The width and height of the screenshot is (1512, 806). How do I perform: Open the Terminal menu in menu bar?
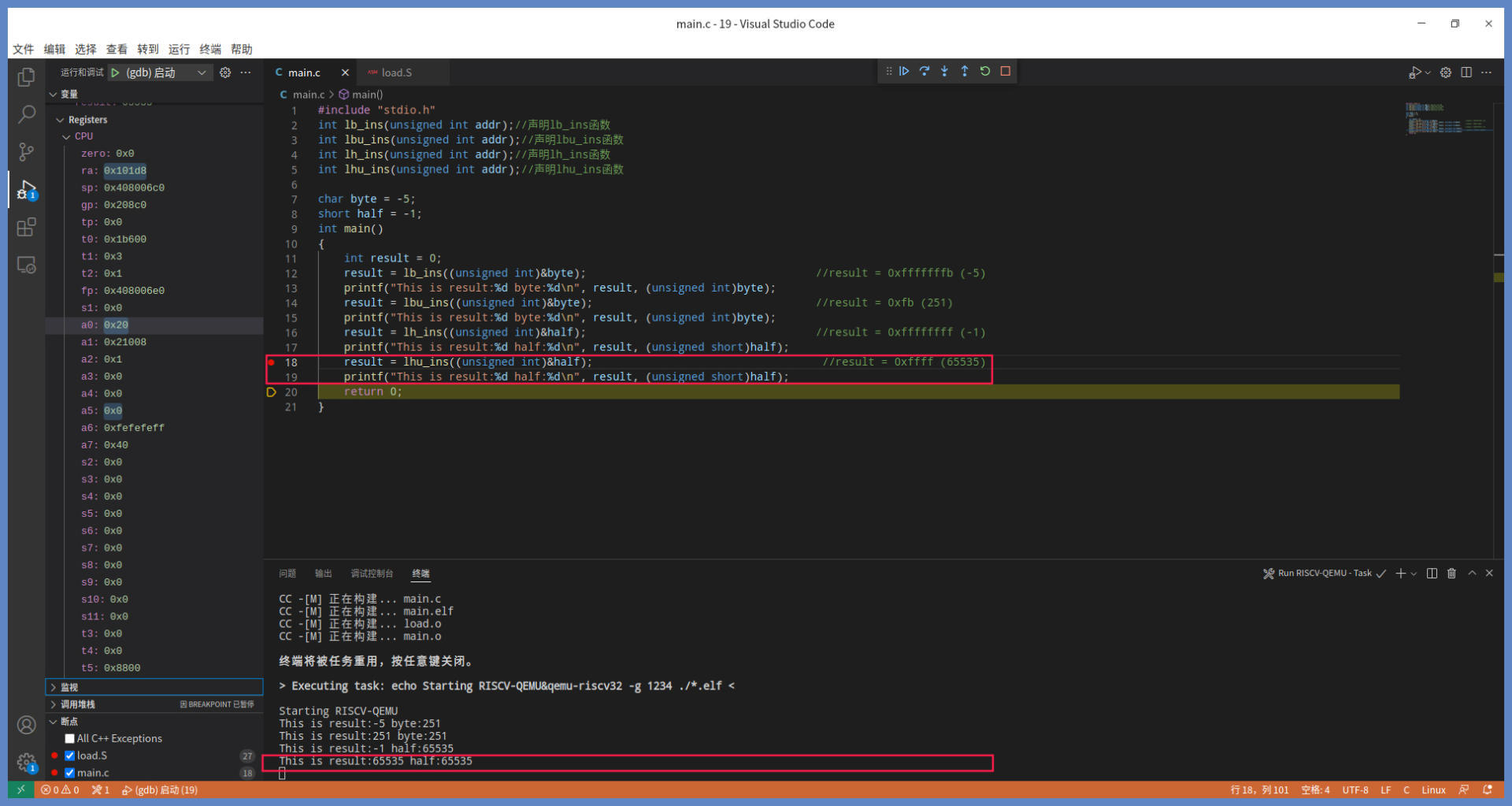tap(210, 50)
